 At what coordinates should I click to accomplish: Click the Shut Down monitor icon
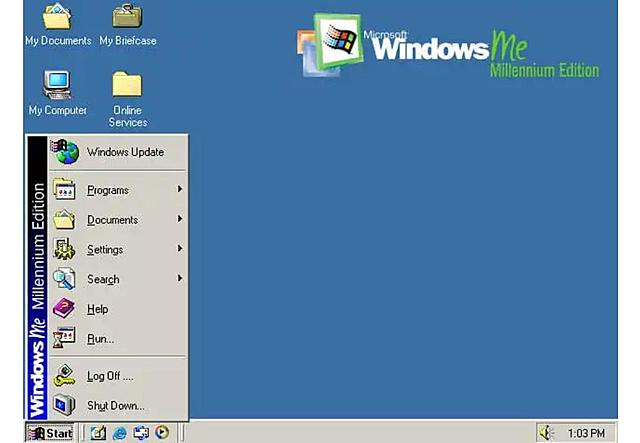click(64, 405)
